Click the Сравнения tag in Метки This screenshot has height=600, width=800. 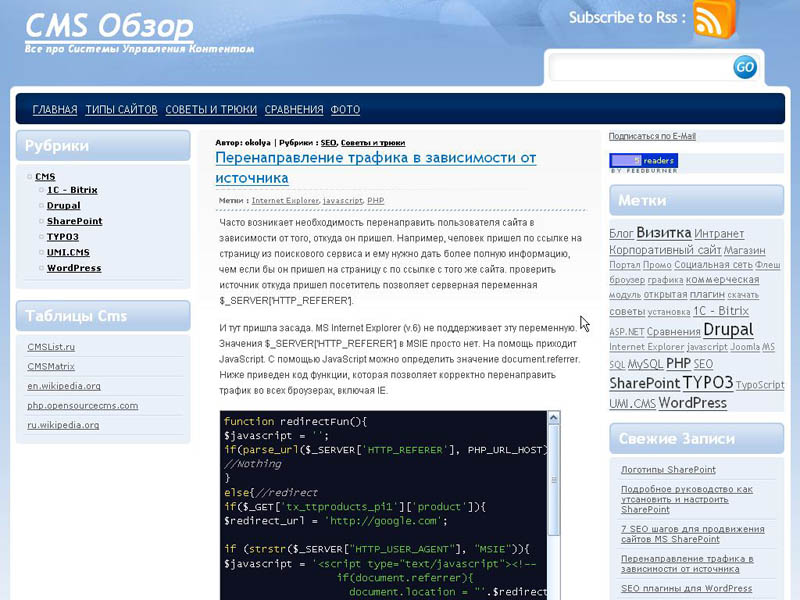[673, 332]
